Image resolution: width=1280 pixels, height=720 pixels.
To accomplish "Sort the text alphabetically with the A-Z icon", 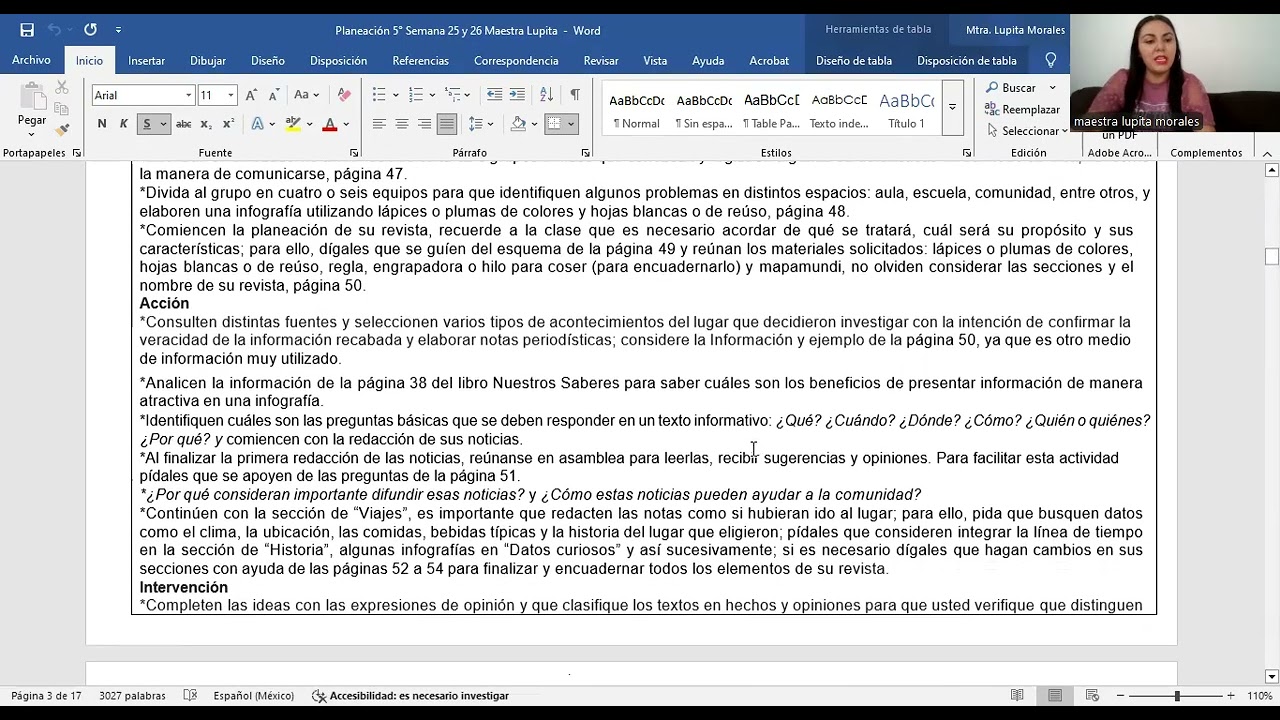I will click(546, 95).
